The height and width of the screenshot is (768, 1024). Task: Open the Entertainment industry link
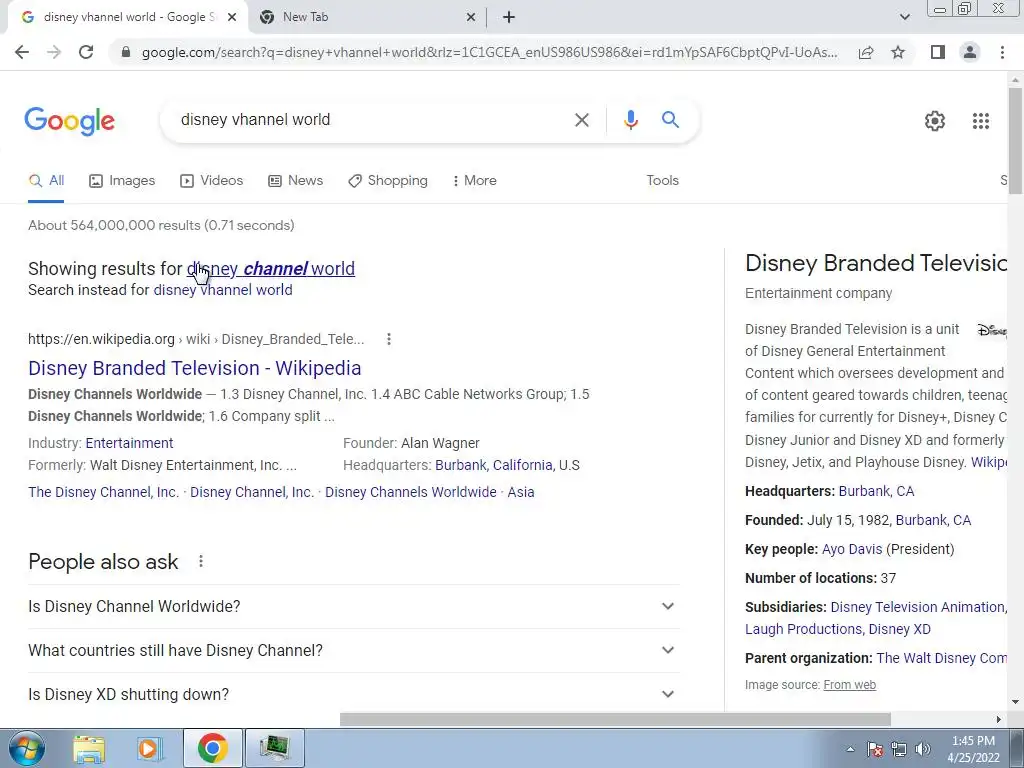click(x=129, y=443)
